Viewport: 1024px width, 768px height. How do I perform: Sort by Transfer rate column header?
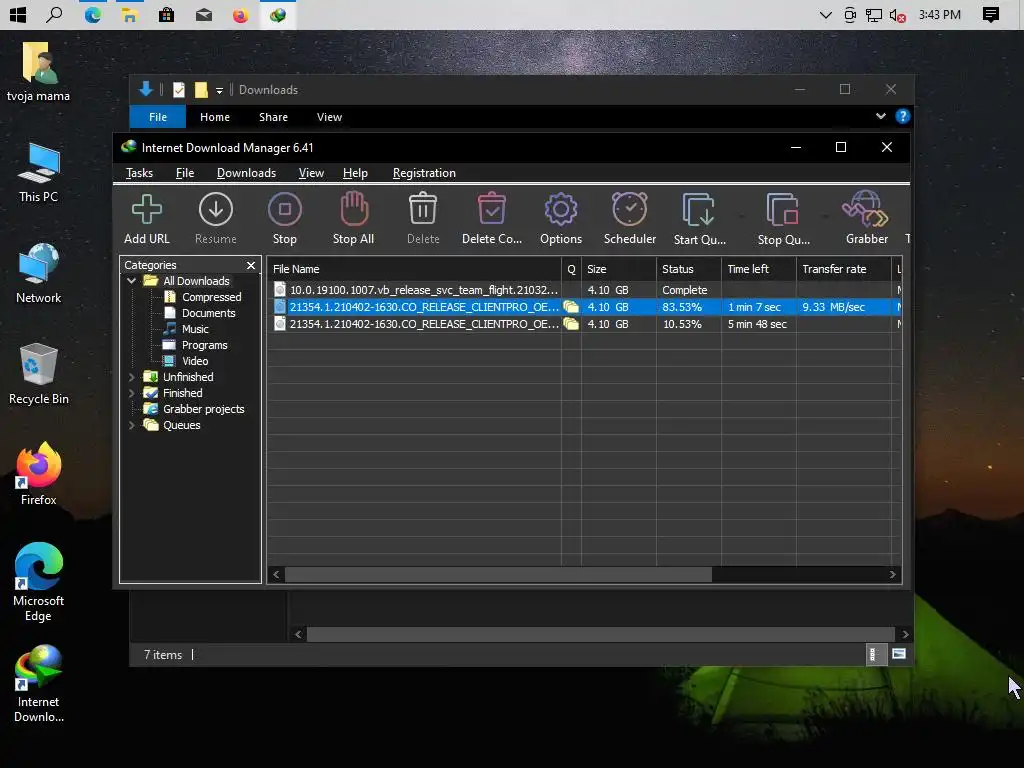tap(843, 269)
